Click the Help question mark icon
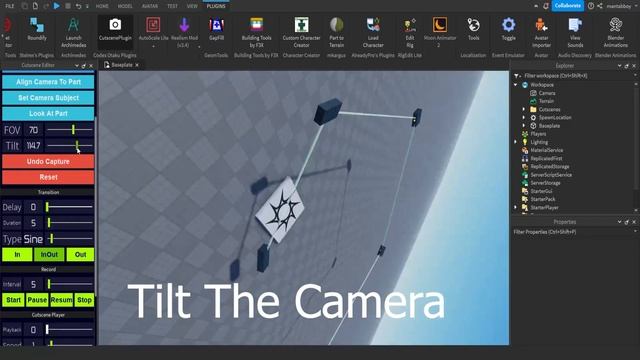The image size is (640, 360). [591, 6]
